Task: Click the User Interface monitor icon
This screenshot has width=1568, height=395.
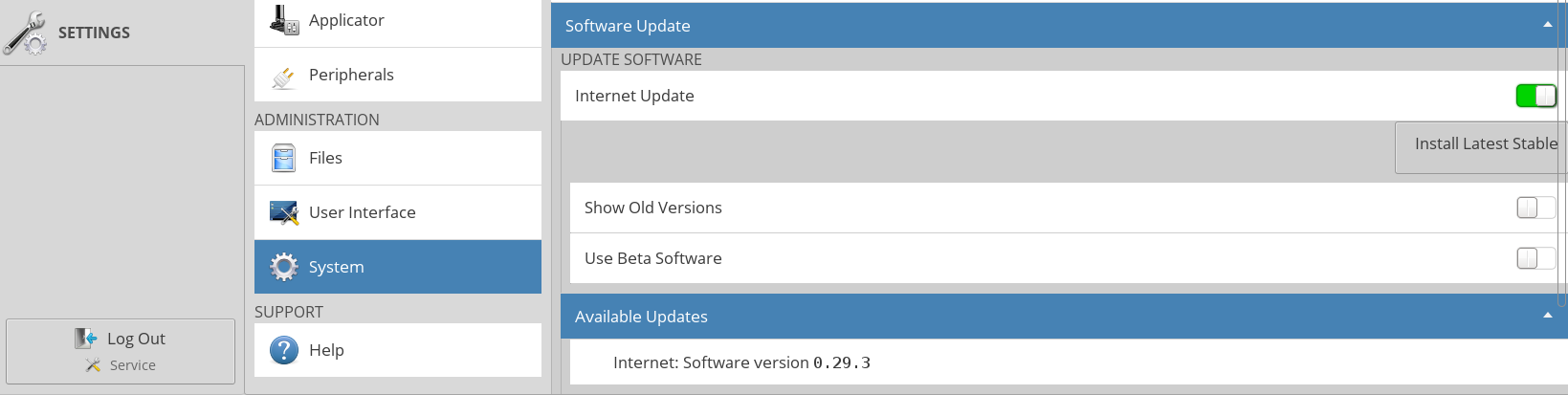Action: click(284, 212)
